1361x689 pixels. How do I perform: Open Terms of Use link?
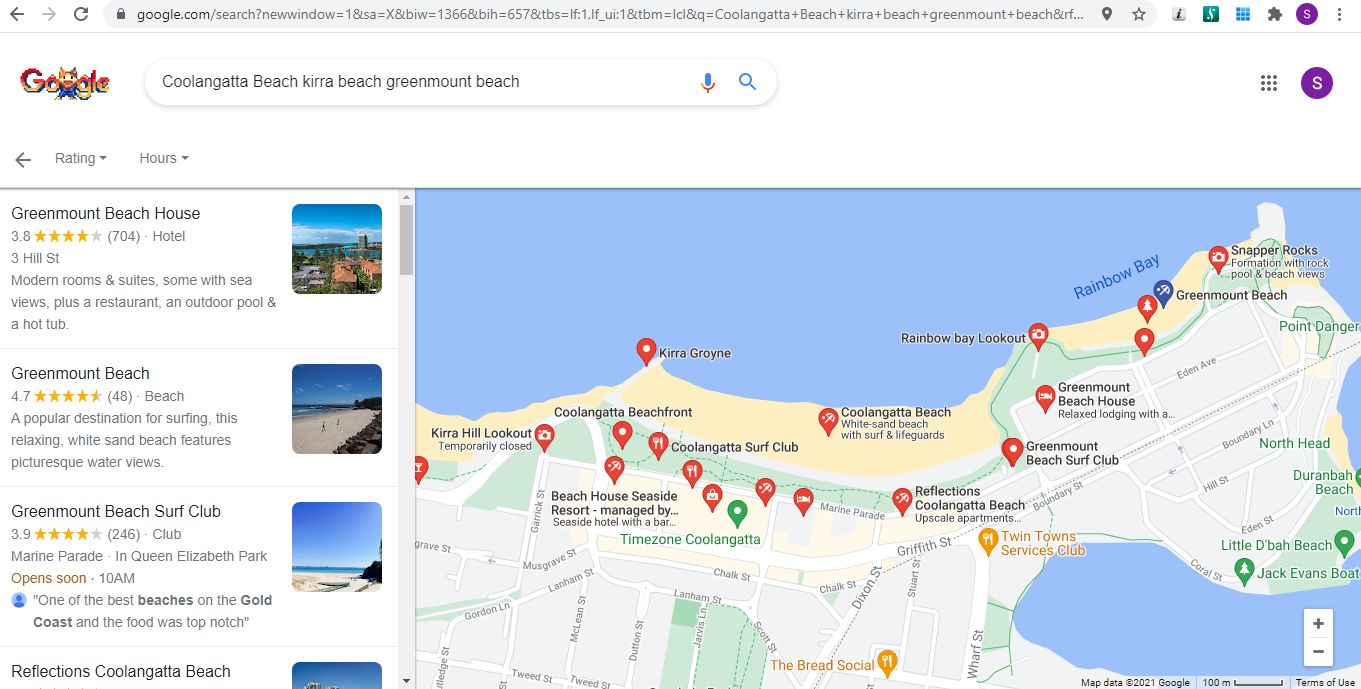tap(1325, 682)
